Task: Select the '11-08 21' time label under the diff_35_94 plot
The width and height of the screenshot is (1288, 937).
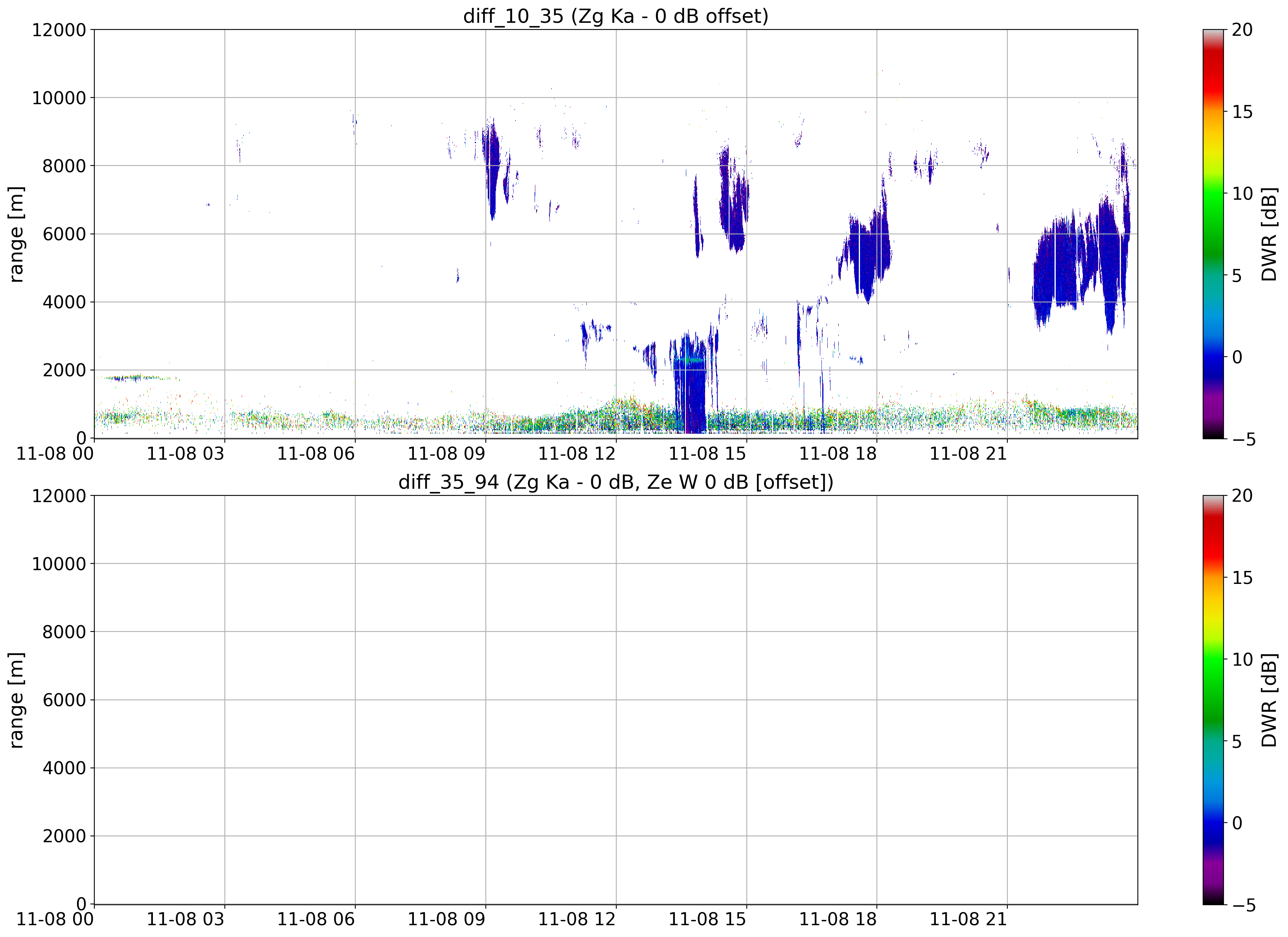Action: point(968,919)
